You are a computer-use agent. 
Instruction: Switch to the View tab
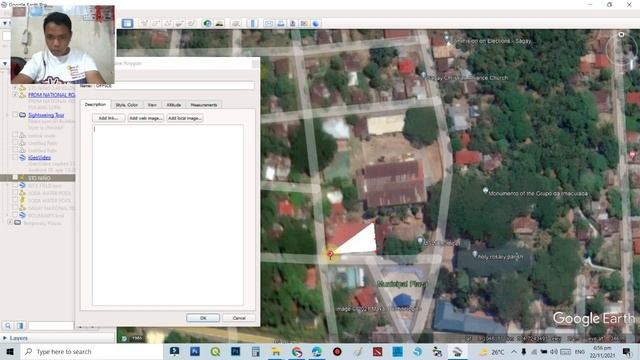point(152,105)
